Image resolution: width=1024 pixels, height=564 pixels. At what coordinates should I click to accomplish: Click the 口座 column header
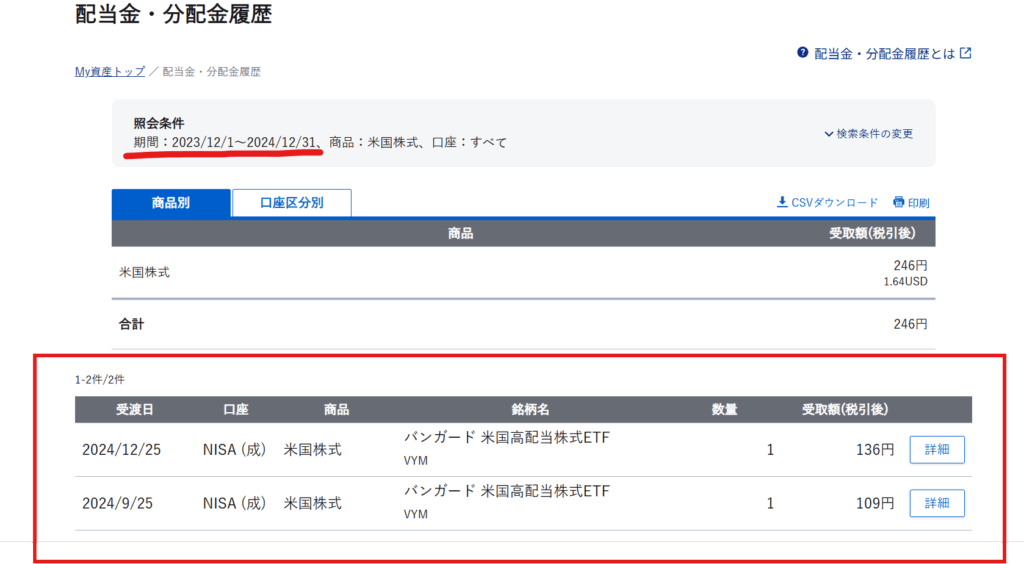[235, 410]
